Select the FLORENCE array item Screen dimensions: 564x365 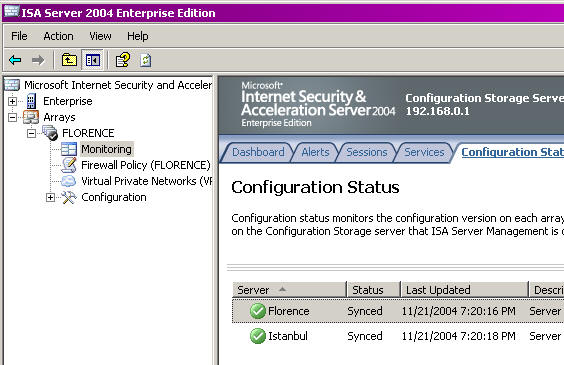pos(88,133)
